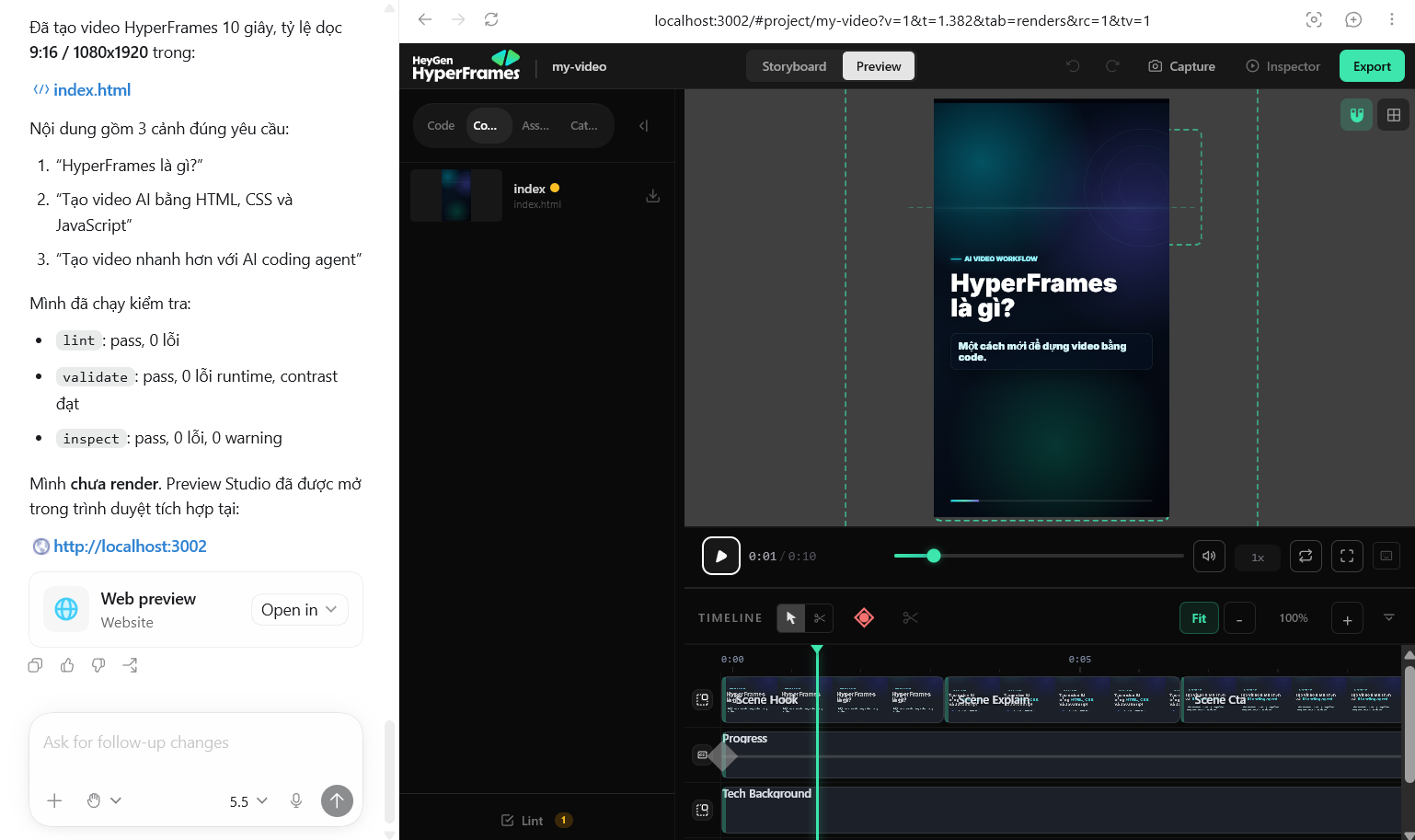1415x840 pixels.
Task: Select the timeline pointer tool
Action: pyautogui.click(x=791, y=618)
